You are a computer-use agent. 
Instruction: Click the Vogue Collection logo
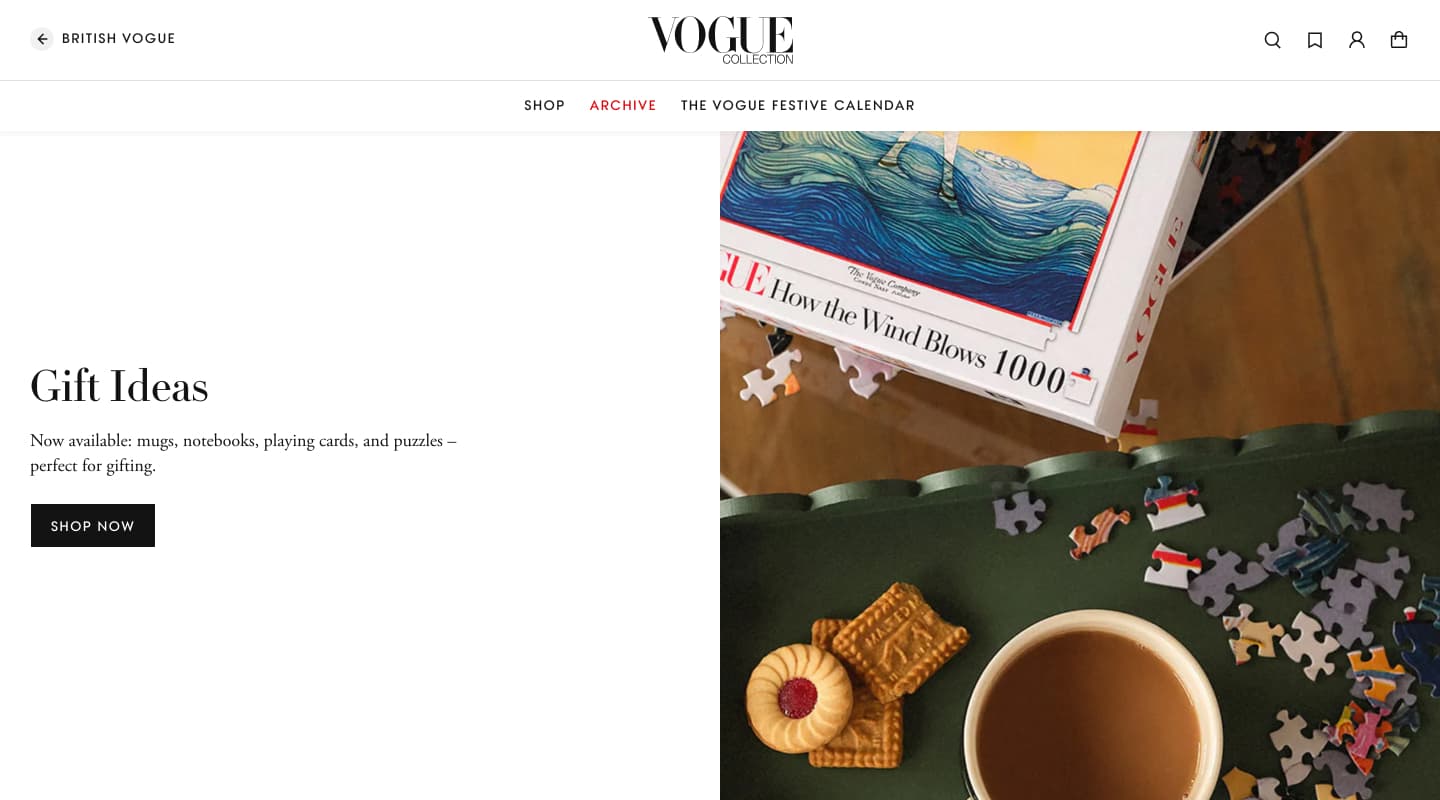click(x=721, y=40)
